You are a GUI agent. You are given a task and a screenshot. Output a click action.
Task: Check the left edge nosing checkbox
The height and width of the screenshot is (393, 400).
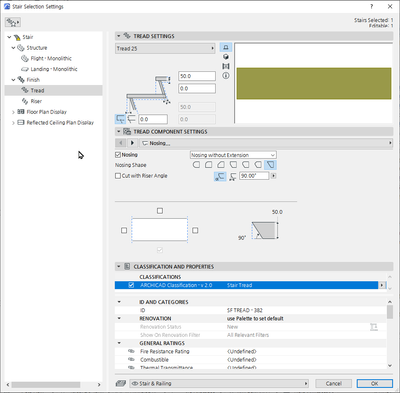124,230
